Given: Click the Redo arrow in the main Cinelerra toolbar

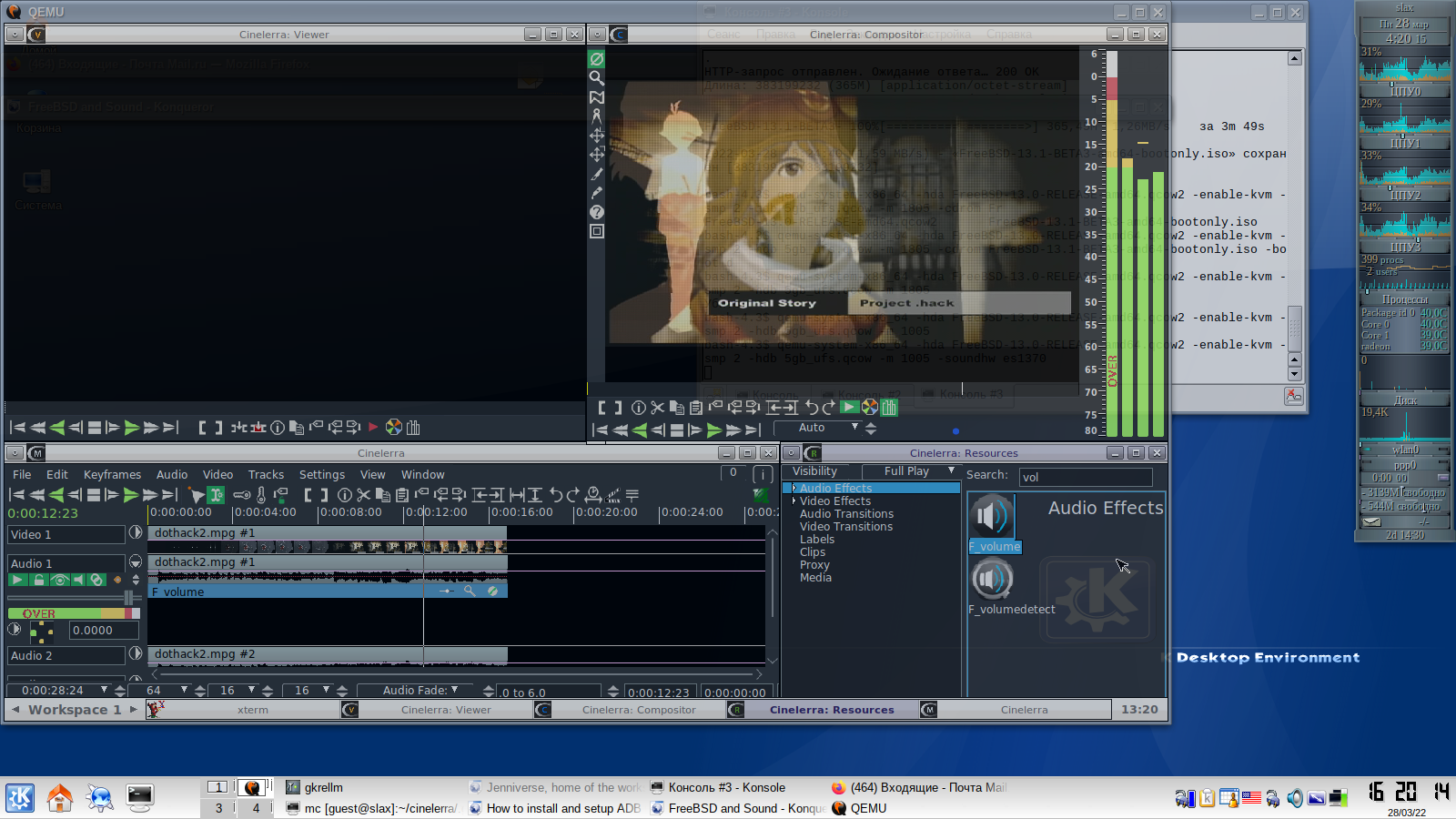Looking at the screenshot, I should coord(572,495).
